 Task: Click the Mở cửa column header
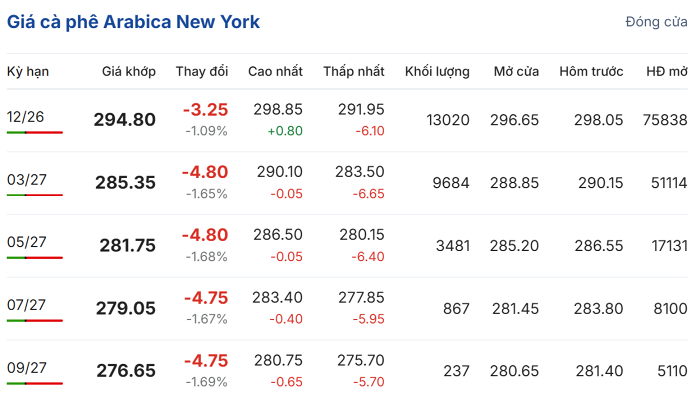tap(516, 71)
